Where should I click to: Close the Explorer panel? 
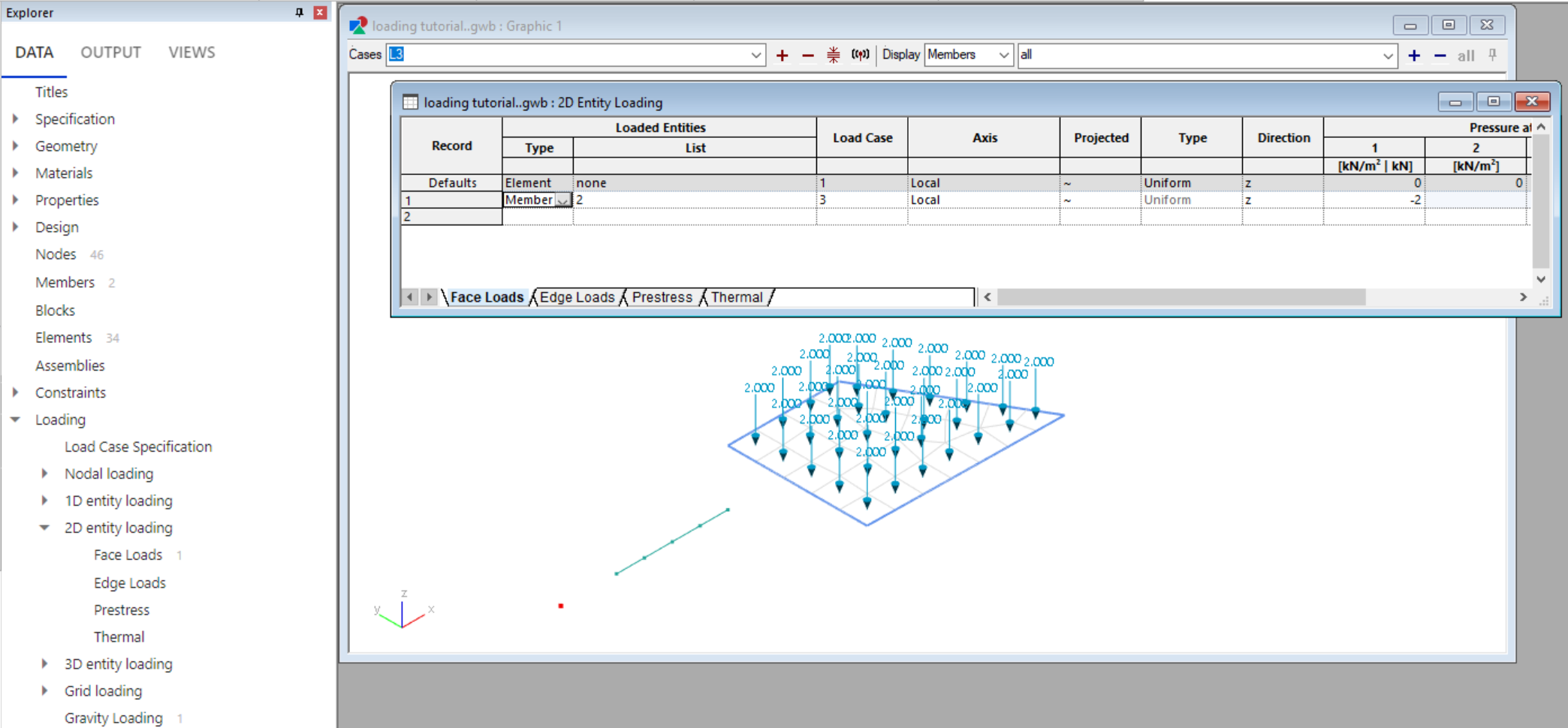click(x=320, y=13)
